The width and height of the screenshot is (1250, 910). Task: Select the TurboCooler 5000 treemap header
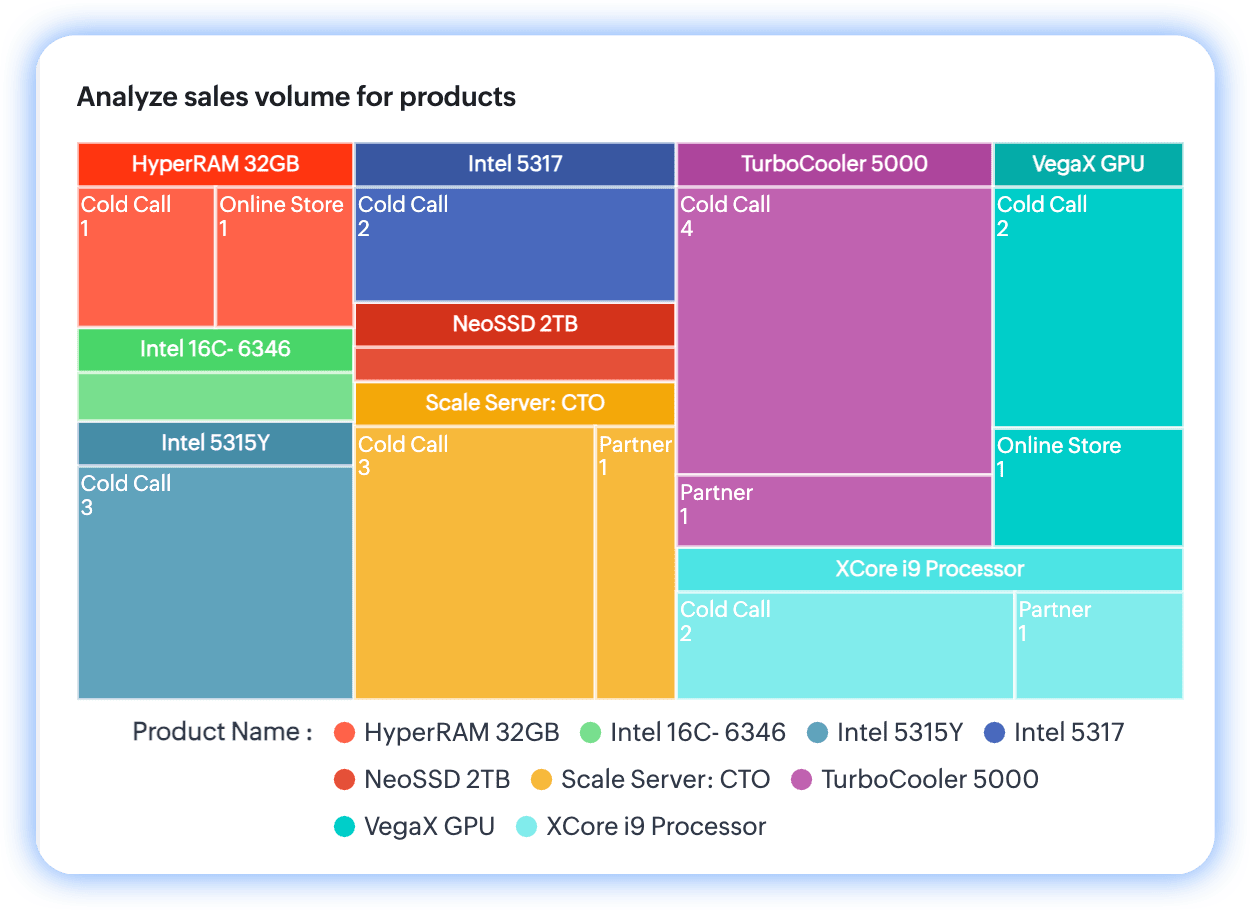pos(834,164)
